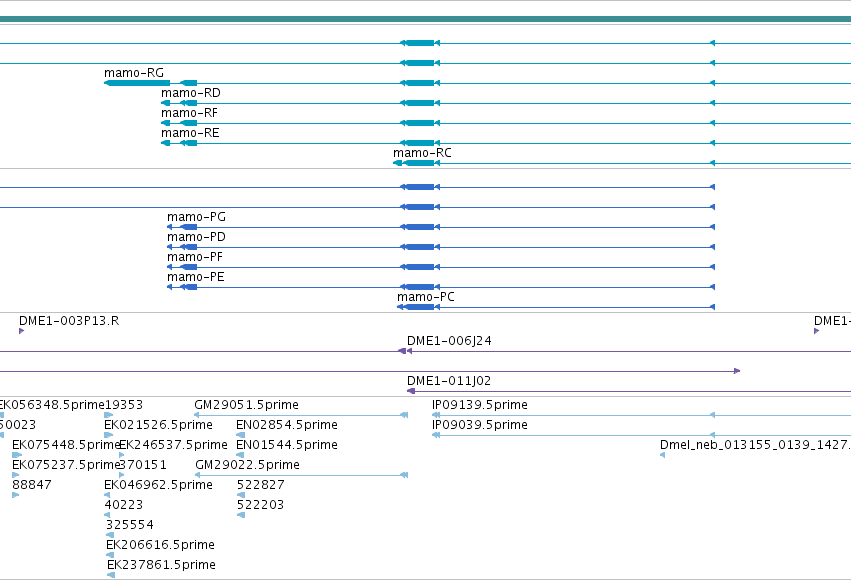The height and width of the screenshot is (580, 851).
Task: Click the DME1-003P13.R feature label
Action: coord(69,321)
